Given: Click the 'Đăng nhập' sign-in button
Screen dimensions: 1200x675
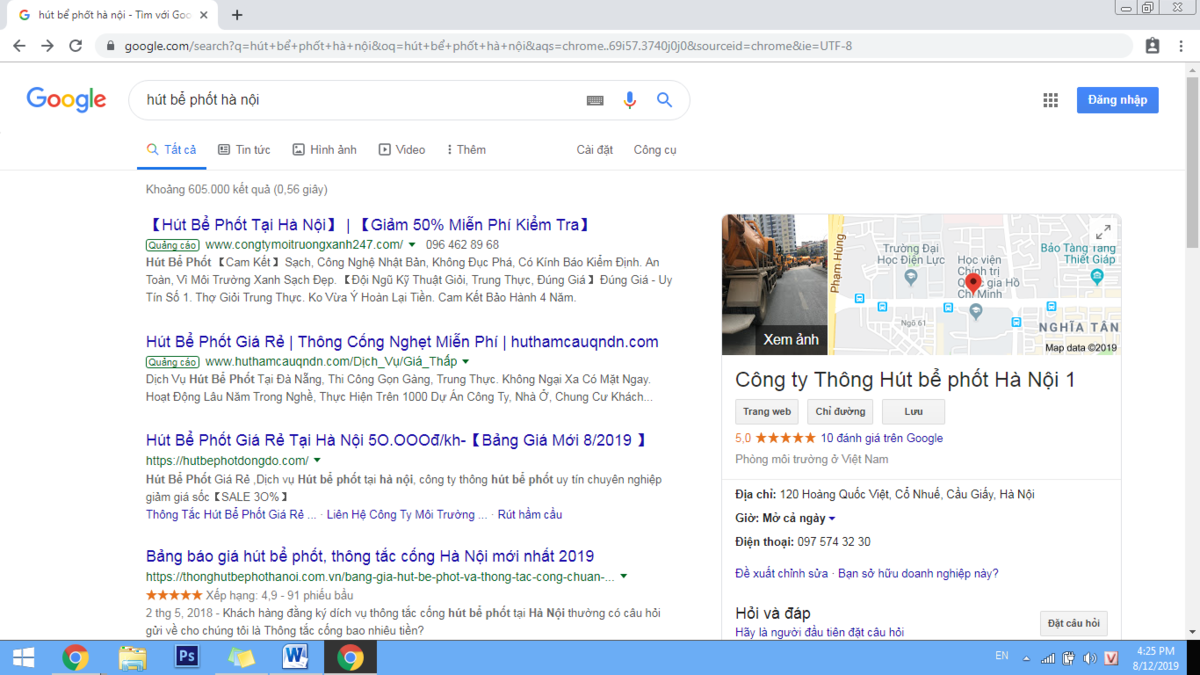Looking at the screenshot, I should 1117,100.
